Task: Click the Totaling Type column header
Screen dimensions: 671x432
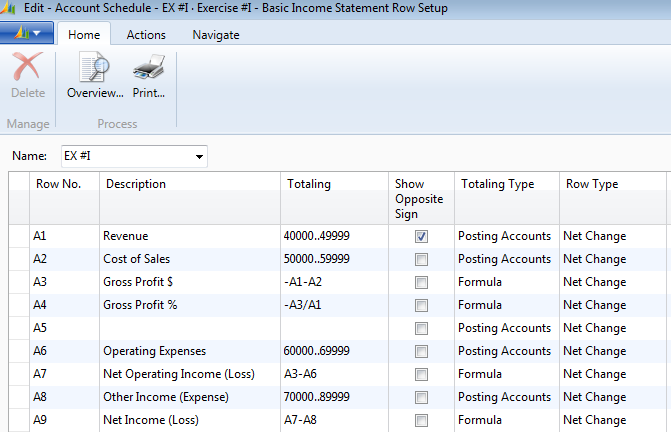Action: point(497,184)
